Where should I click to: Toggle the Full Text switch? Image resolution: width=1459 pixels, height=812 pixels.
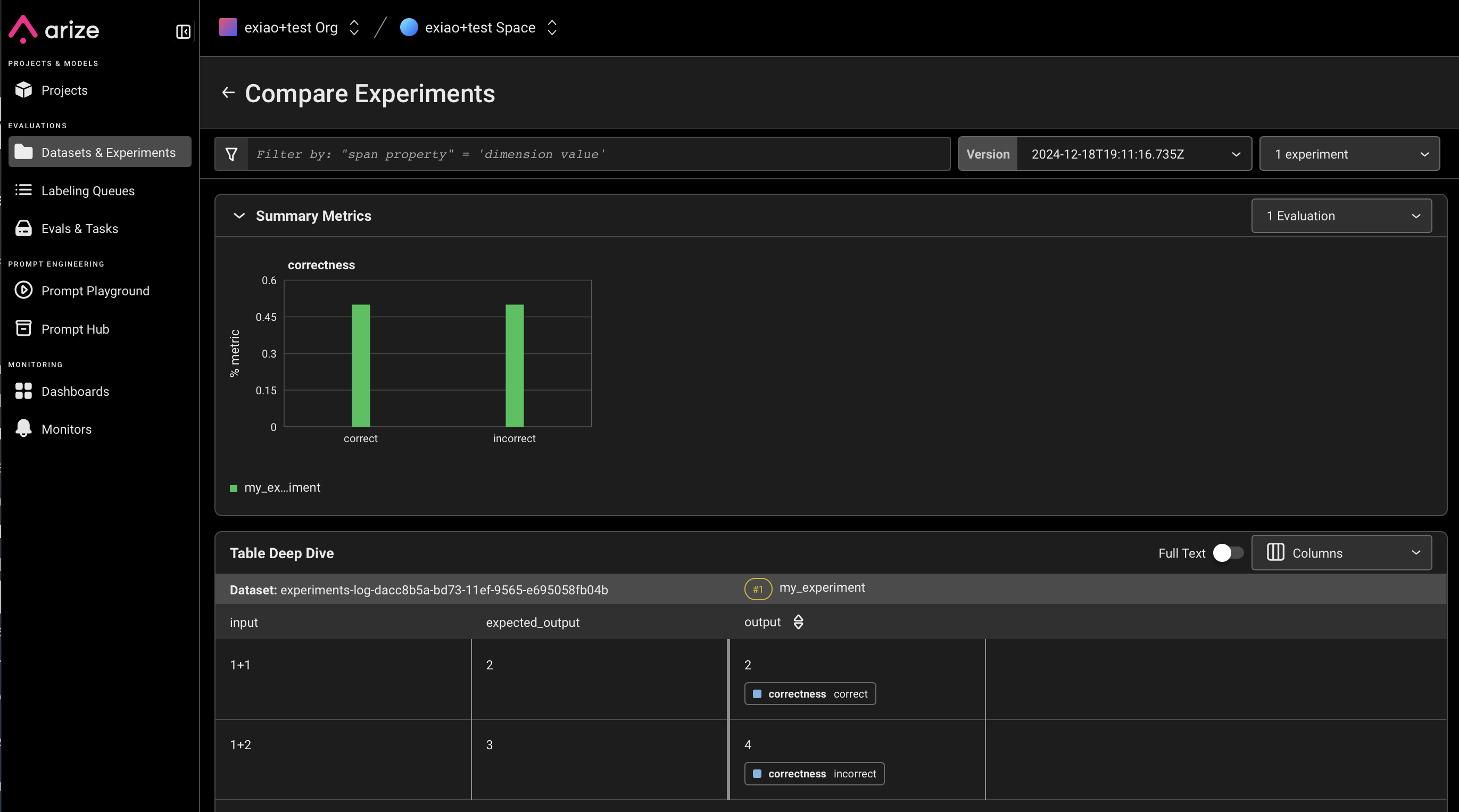1228,553
